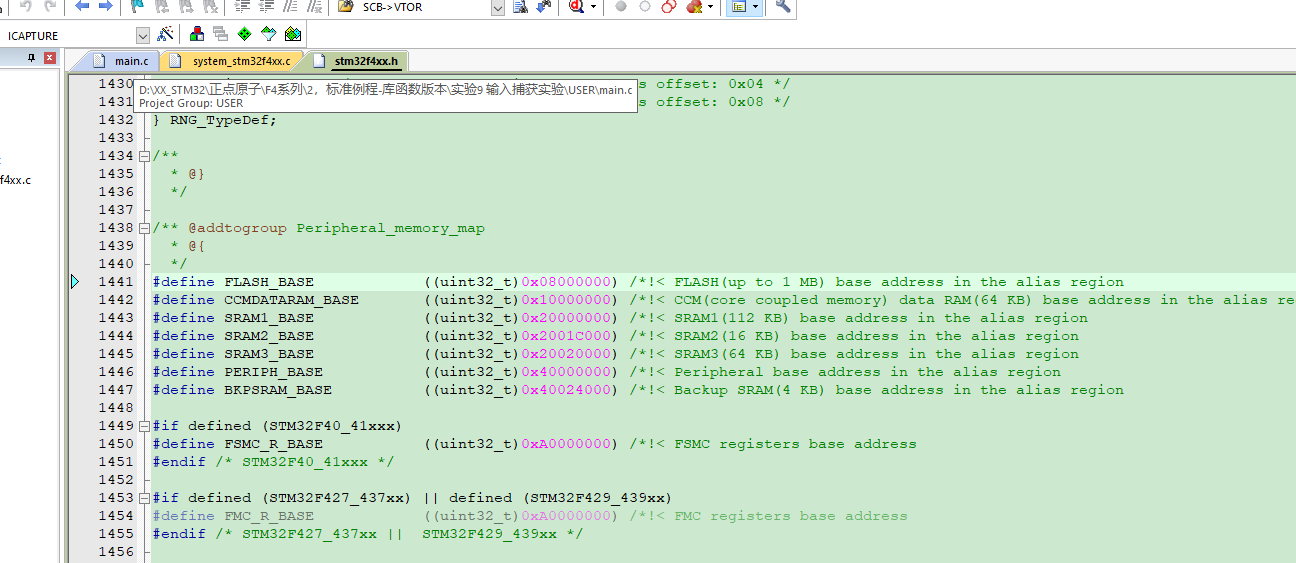Kill all breakpoints icon
This screenshot has height=563, width=1296.
[694, 6]
